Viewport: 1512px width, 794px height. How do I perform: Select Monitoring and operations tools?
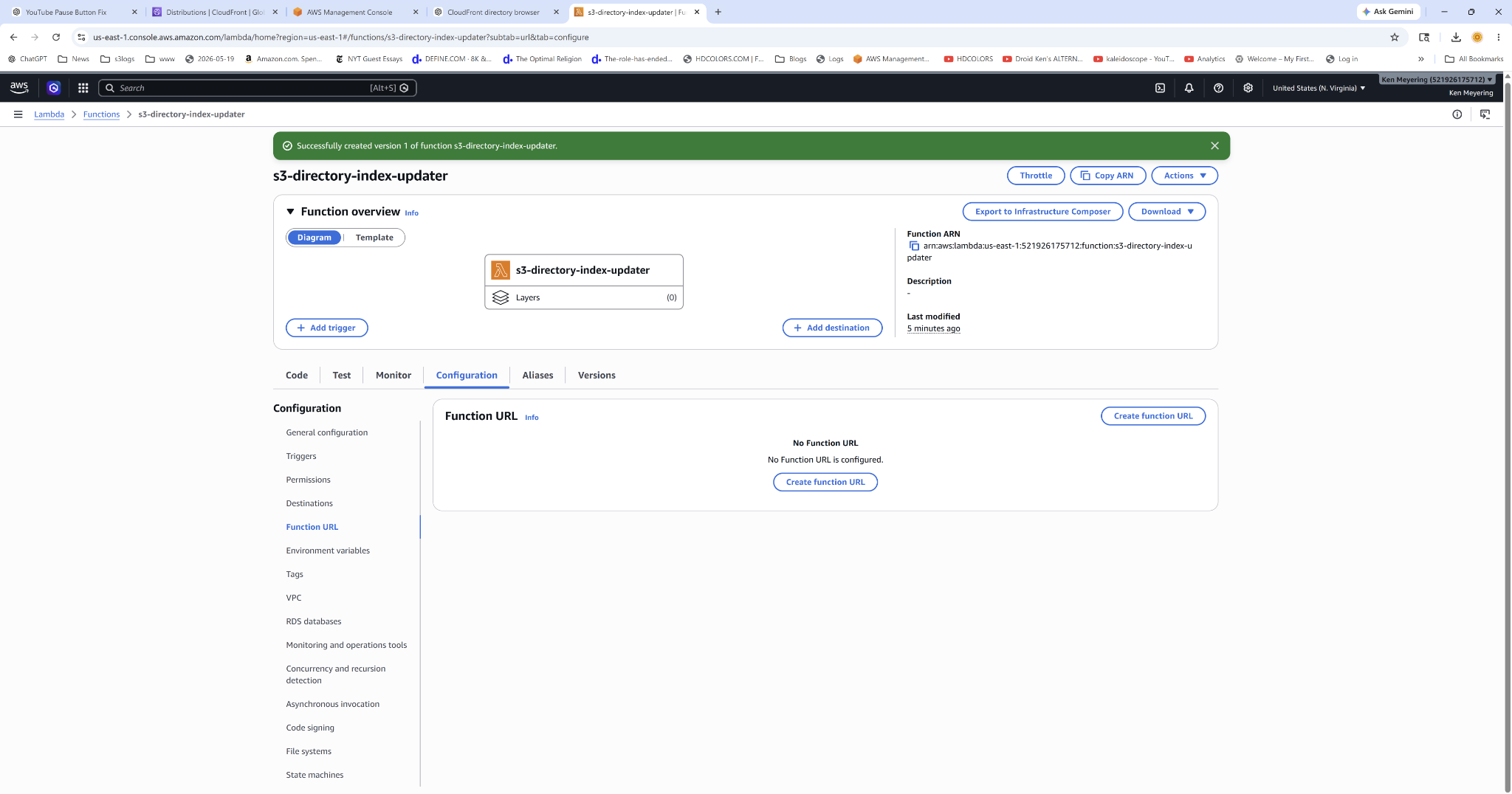346,645
